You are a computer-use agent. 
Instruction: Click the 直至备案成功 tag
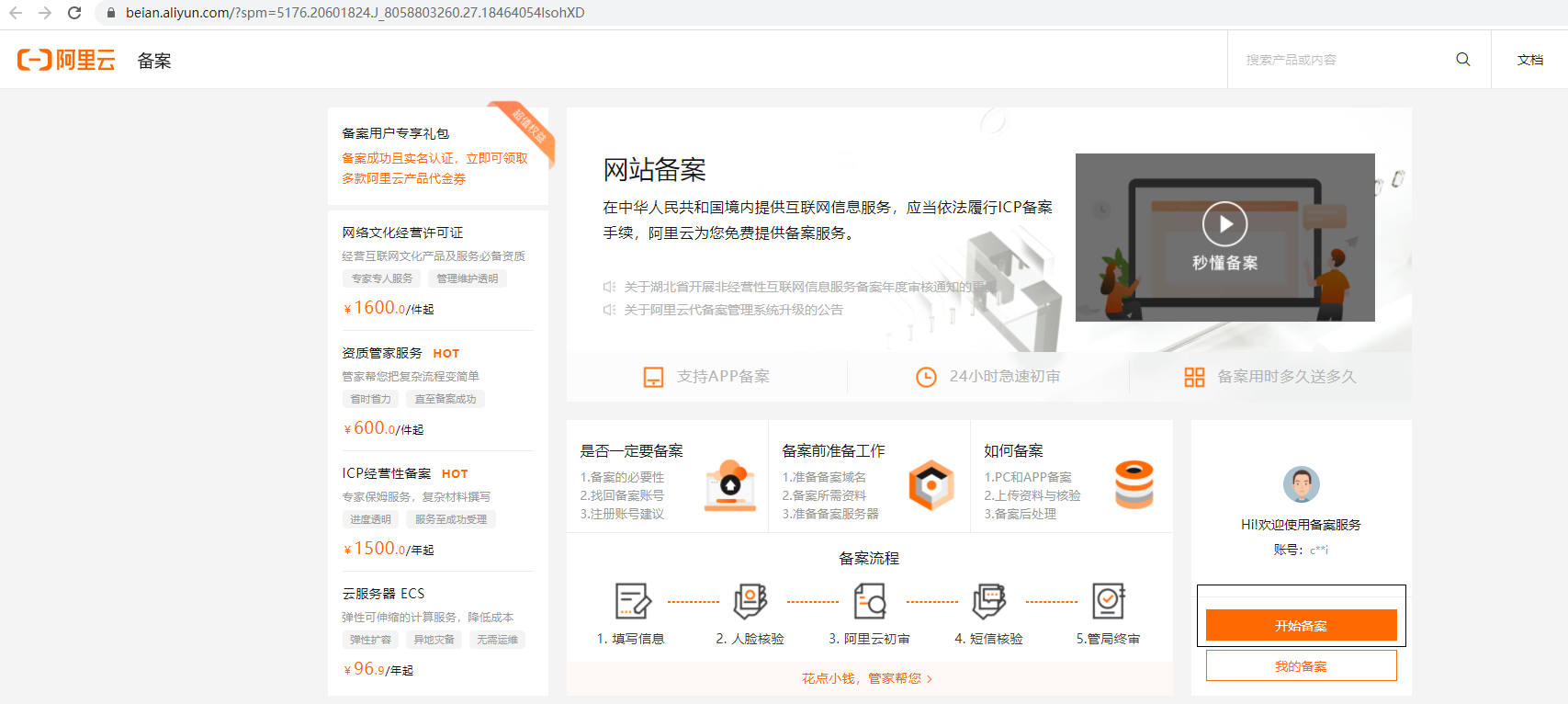pos(446,399)
